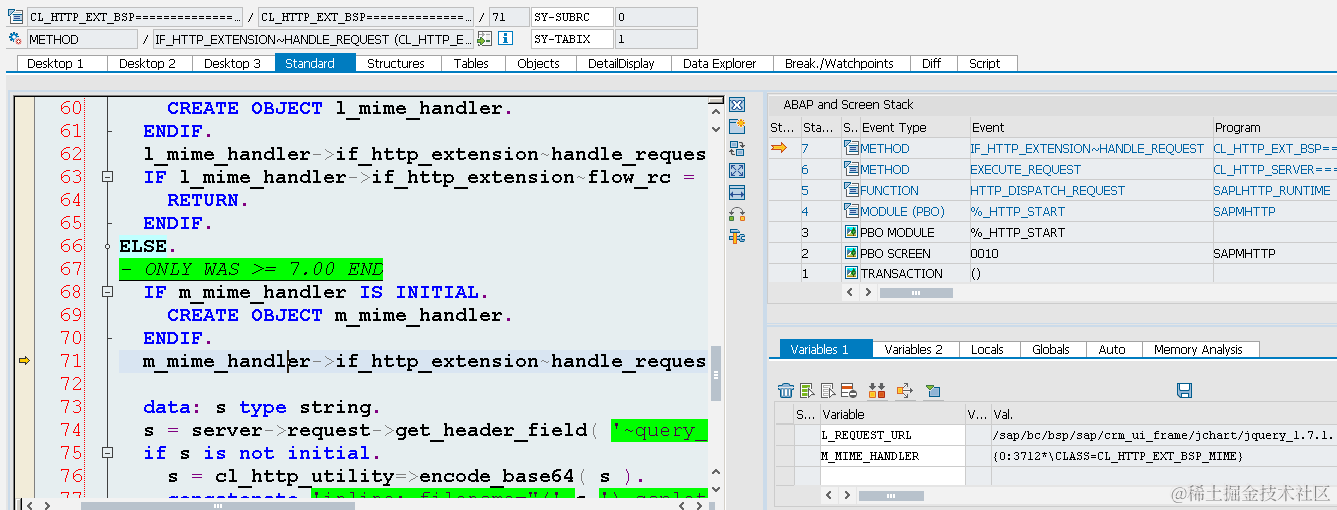Click the FUNCTION stack icon in row 5
1337x510 pixels.
coord(851,190)
